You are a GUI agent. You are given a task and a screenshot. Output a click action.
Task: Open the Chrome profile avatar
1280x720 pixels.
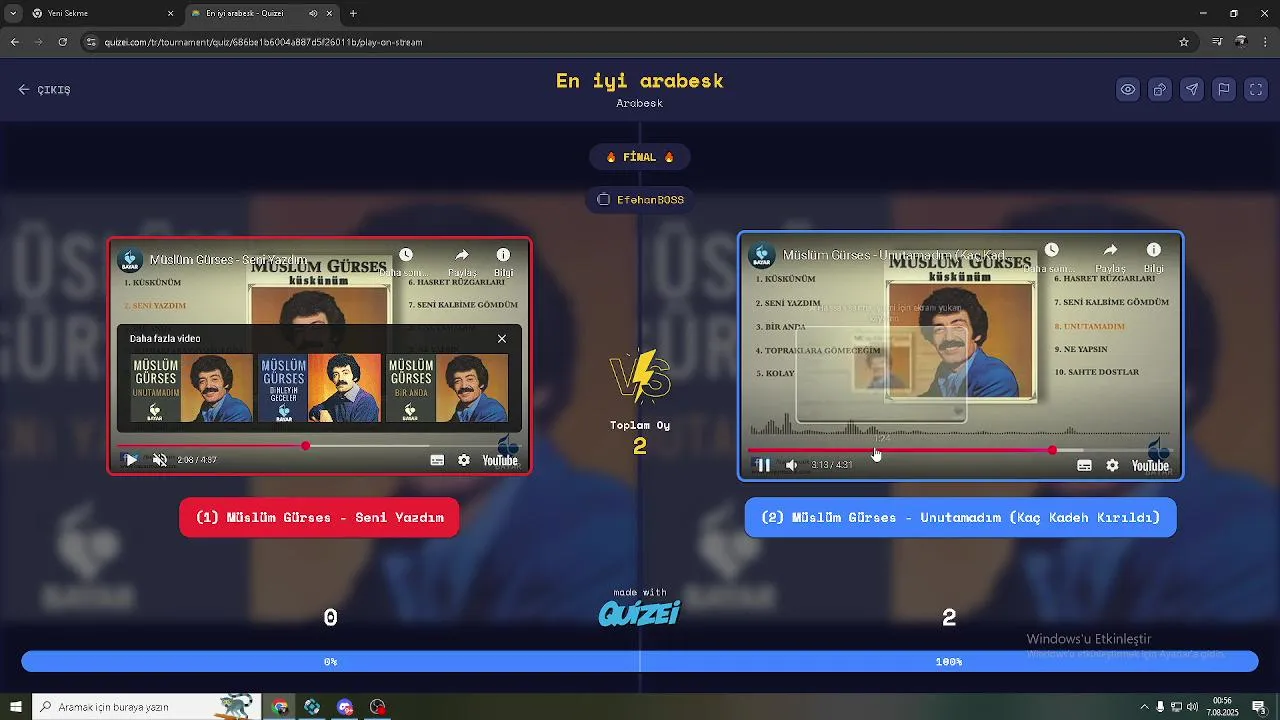[1241, 42]
